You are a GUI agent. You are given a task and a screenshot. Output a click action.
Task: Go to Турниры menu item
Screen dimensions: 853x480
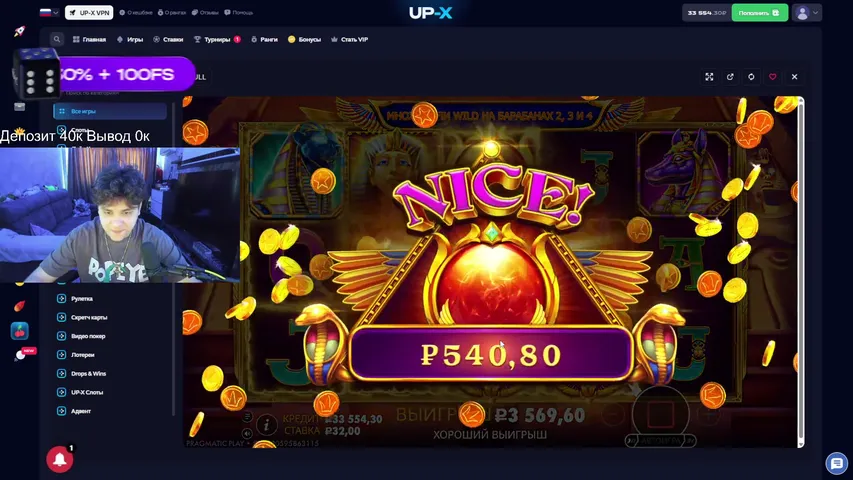[217, 39]
